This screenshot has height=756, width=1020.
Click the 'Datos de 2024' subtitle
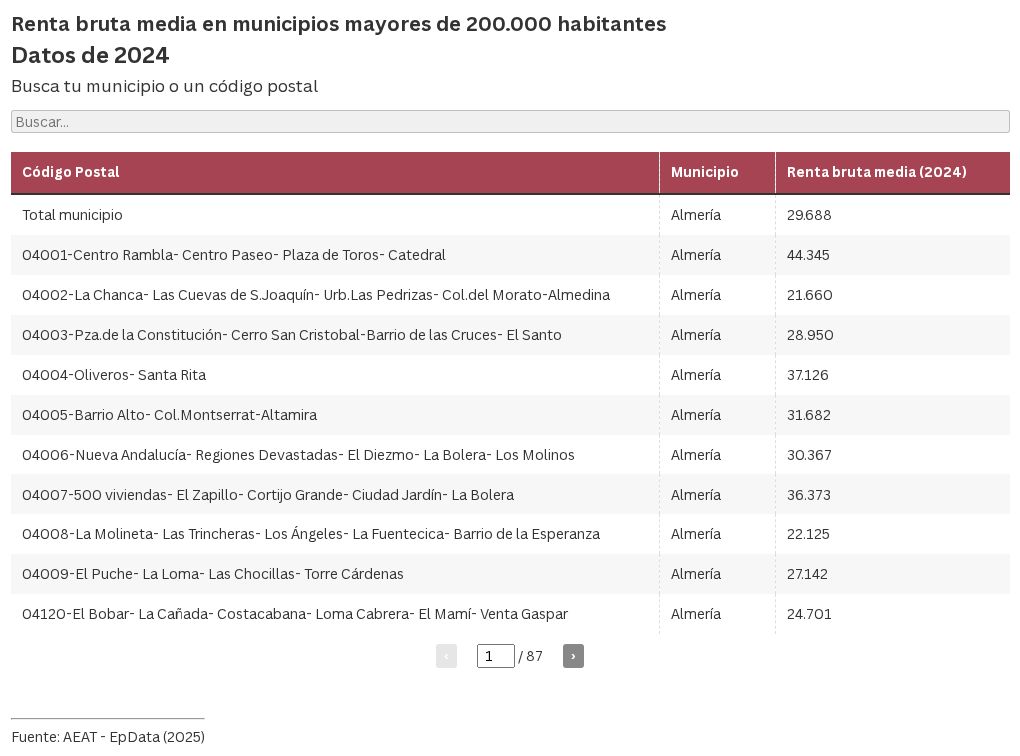pyautogui.click(x=90, y=55)
